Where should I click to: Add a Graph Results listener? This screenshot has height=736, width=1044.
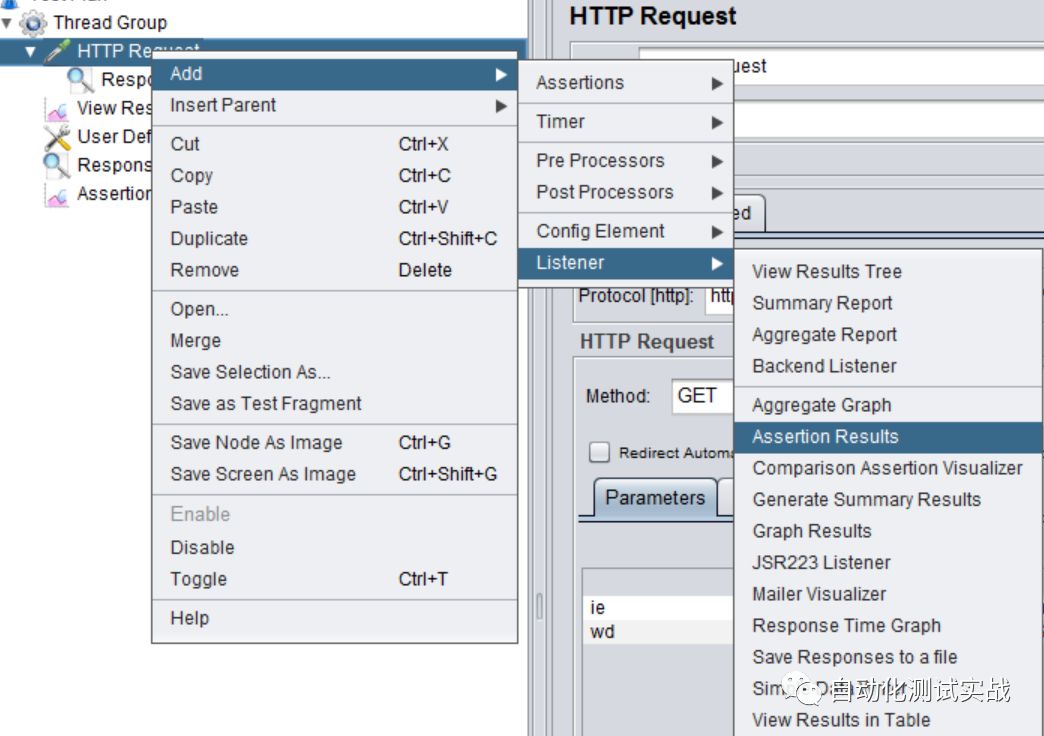[888, 531]
